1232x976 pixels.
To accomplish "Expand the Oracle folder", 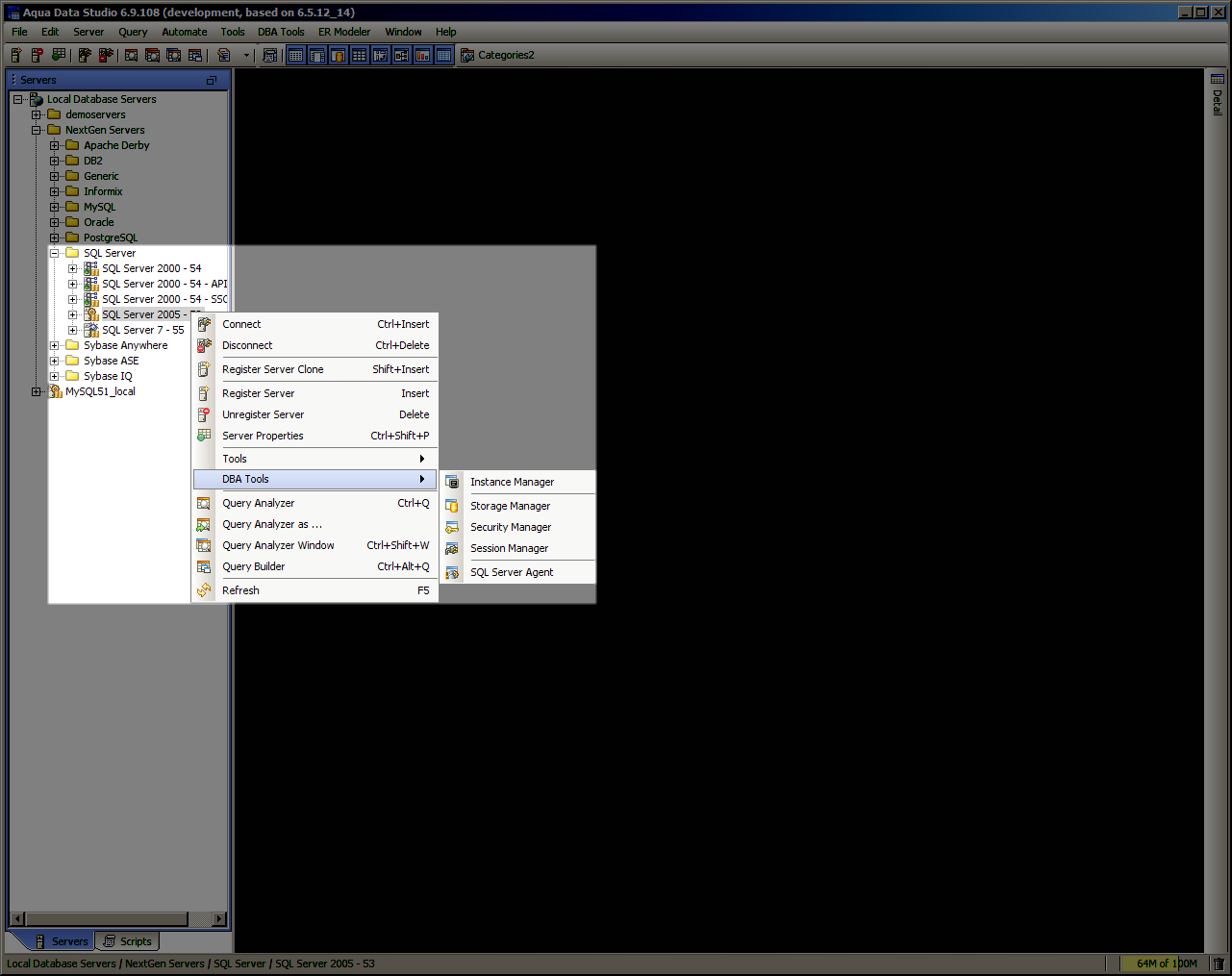I will tap(55, 222).
